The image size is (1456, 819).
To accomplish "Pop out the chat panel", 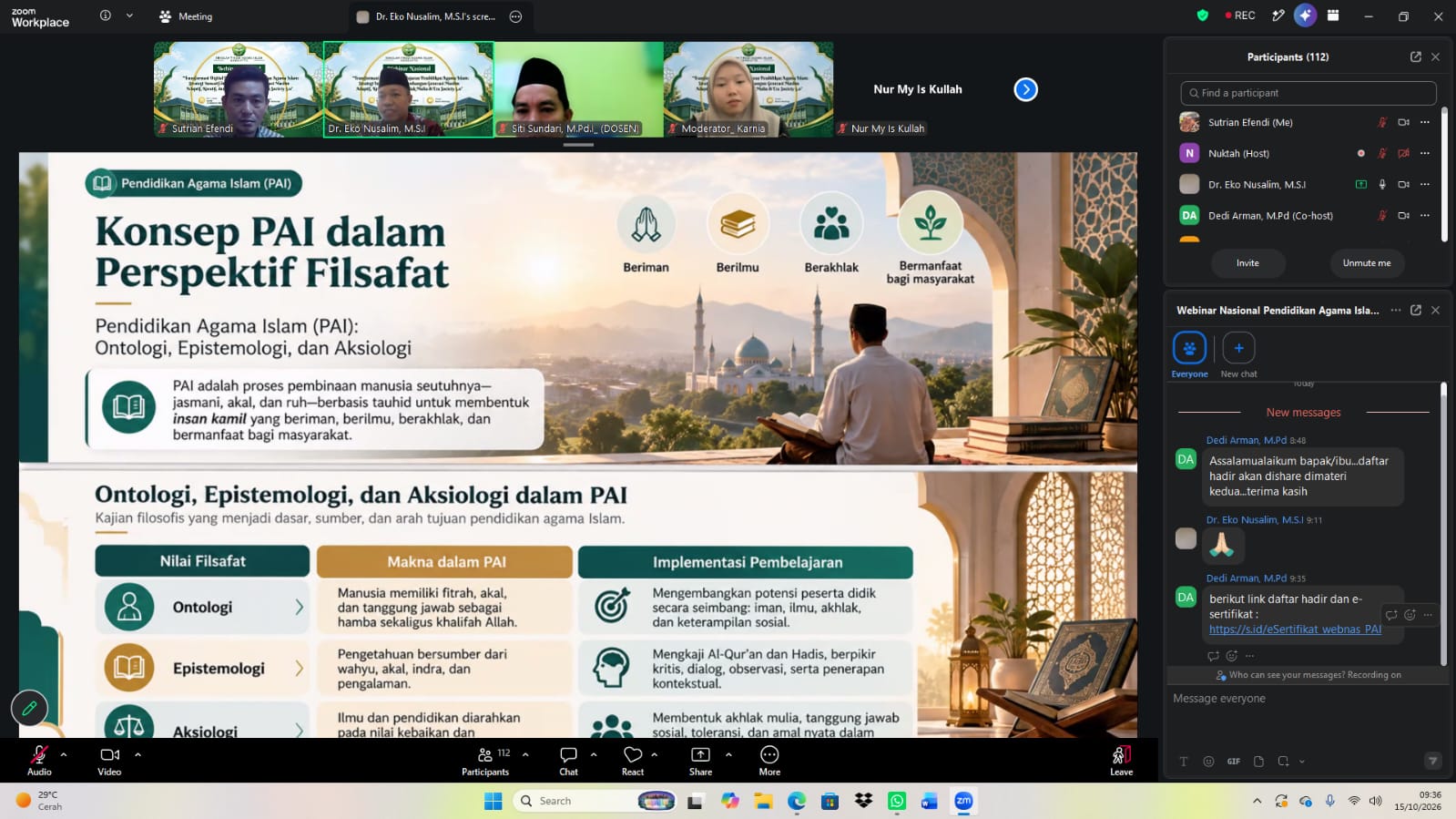I will pos(1416,310).
